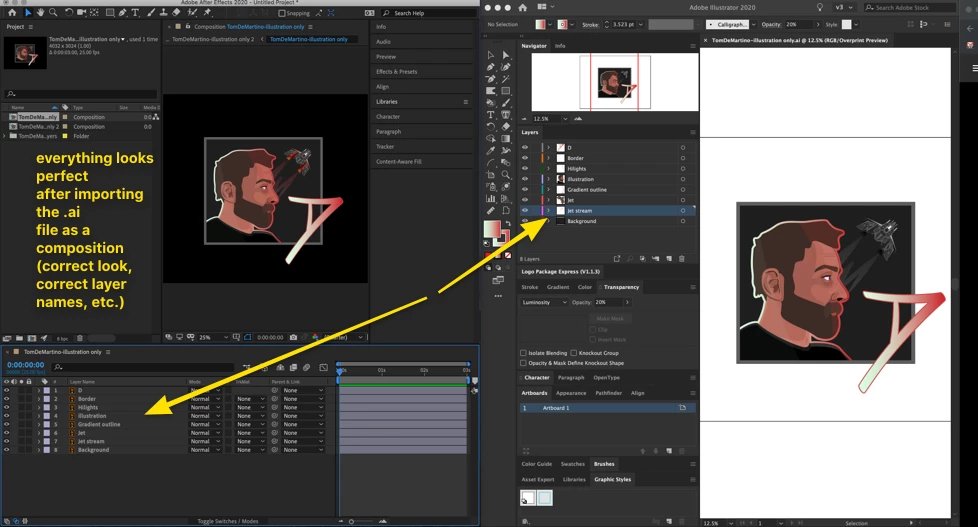The width and height of the screenshot is (978, 527).
Task: Click Search Adobe Stock field
Action: point(909,7)
